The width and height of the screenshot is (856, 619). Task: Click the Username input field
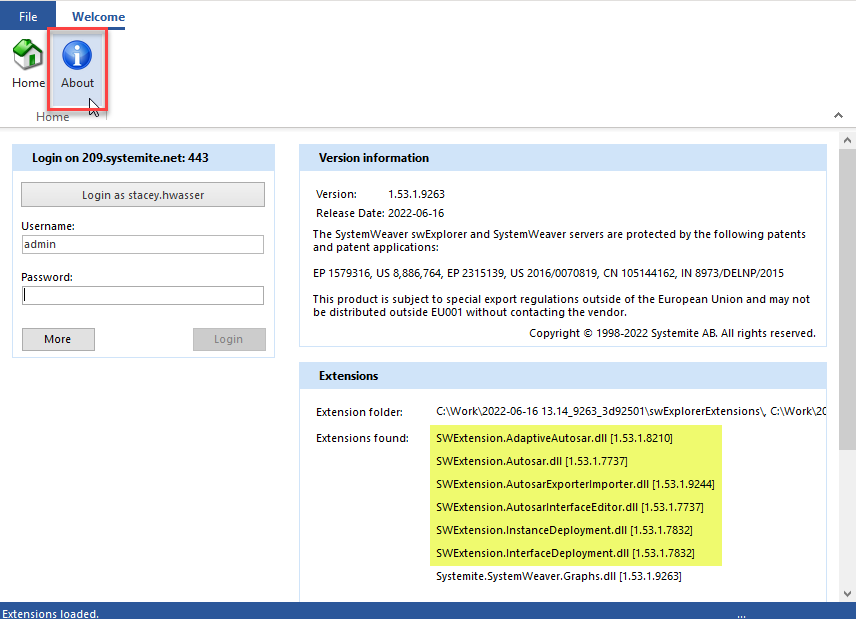click(x=142, y=244)
